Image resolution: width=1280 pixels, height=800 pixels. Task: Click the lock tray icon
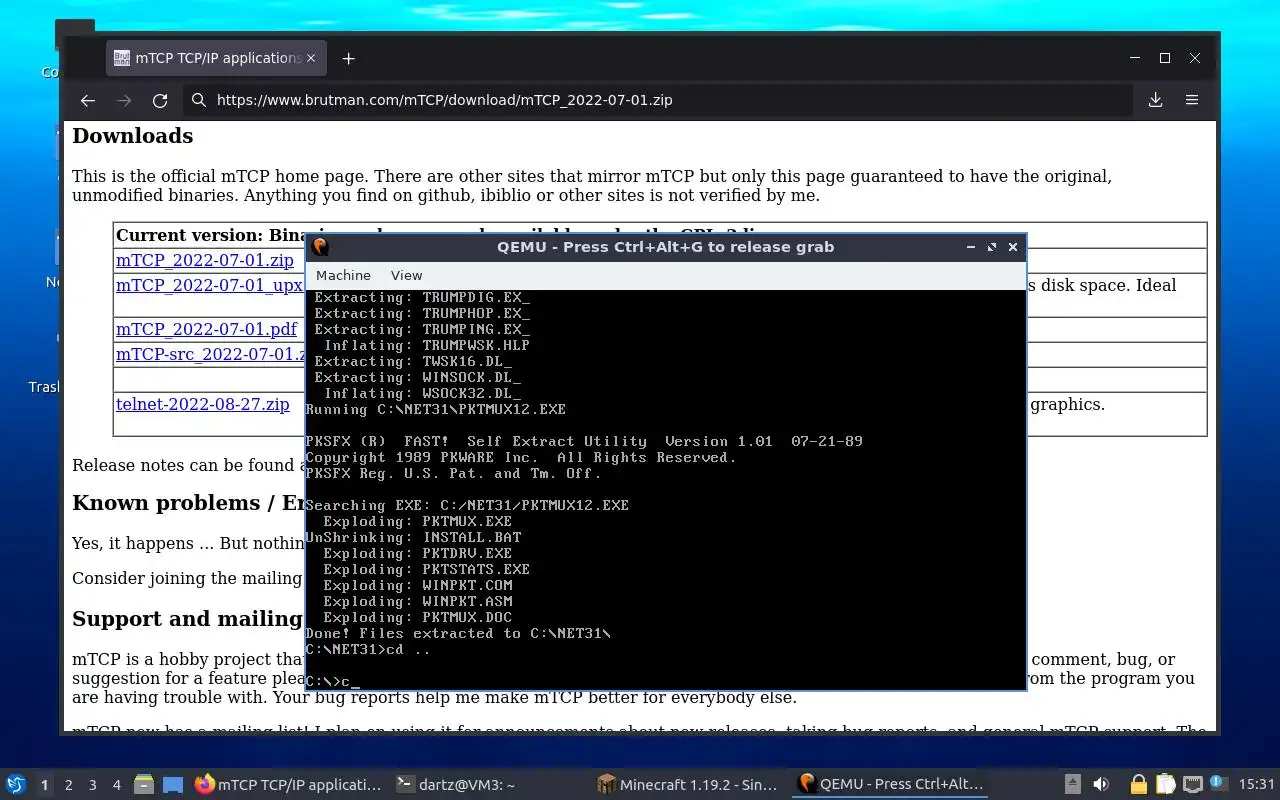tap(1138, 785)
